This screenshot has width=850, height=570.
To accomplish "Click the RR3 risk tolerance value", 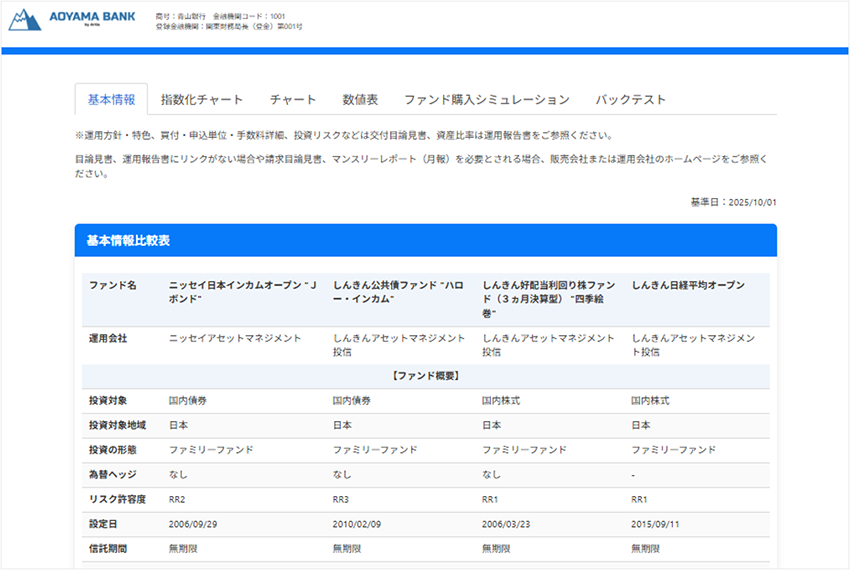I will (342, 499).
